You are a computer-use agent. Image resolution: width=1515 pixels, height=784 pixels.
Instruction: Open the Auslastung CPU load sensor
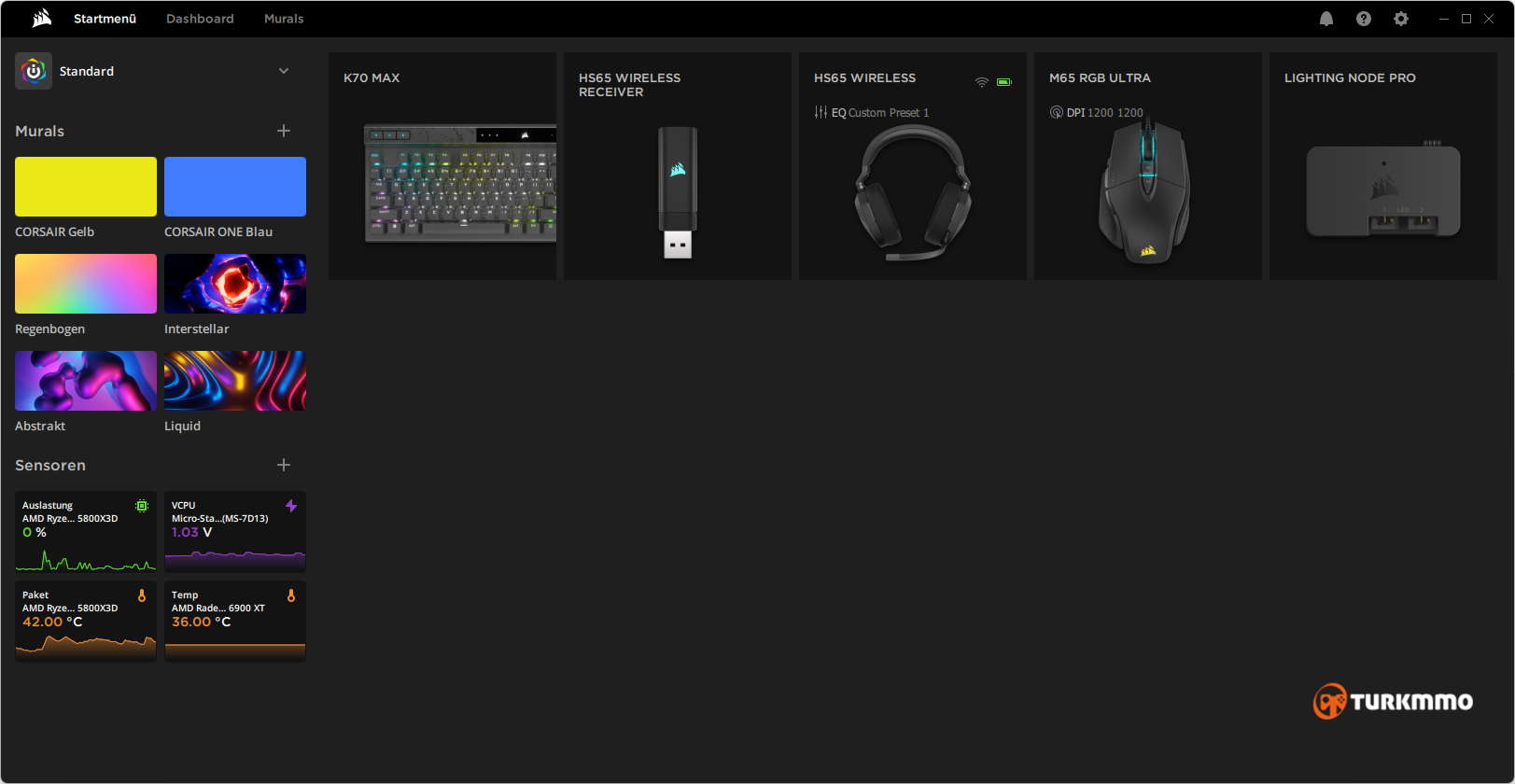86,531
